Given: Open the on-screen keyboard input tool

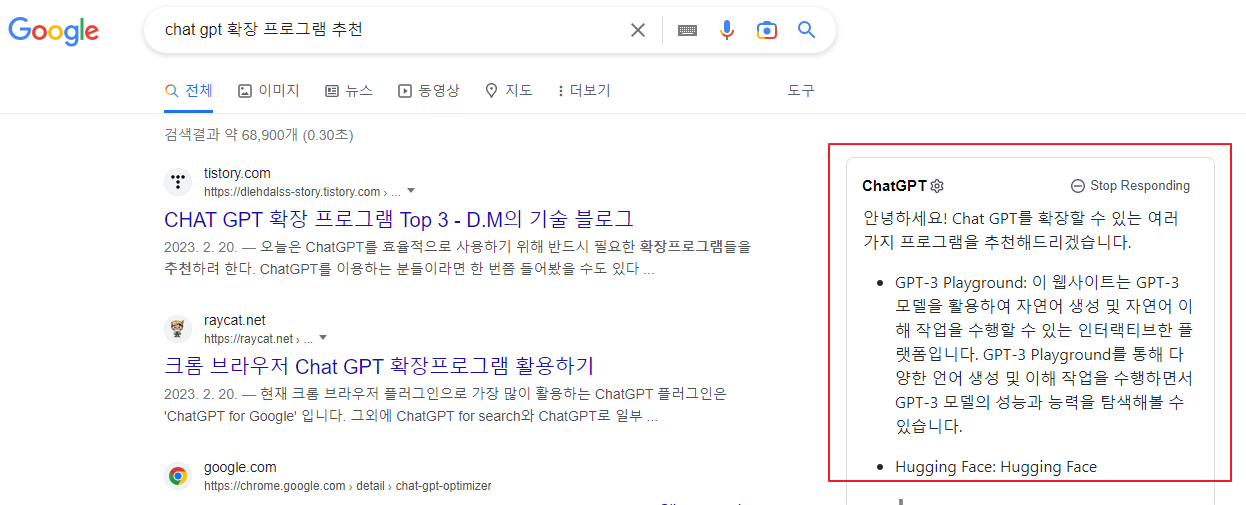Looking at the screenshot, I should click(x=687, y=30).
